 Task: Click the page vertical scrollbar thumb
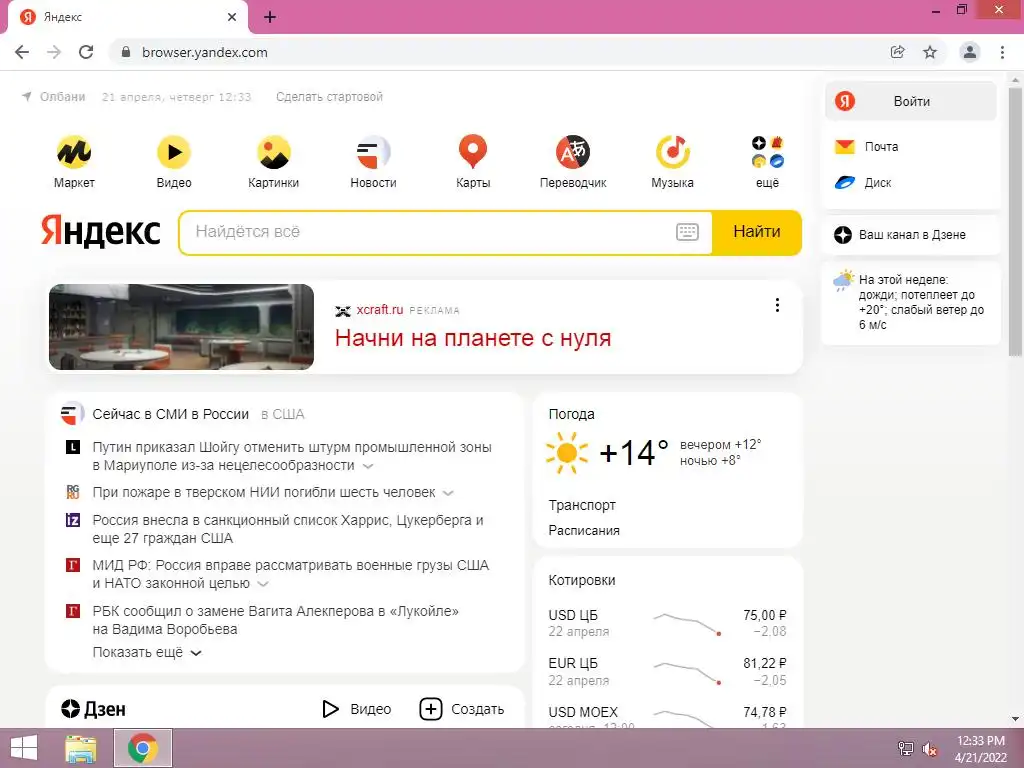tap(1014, 222)
